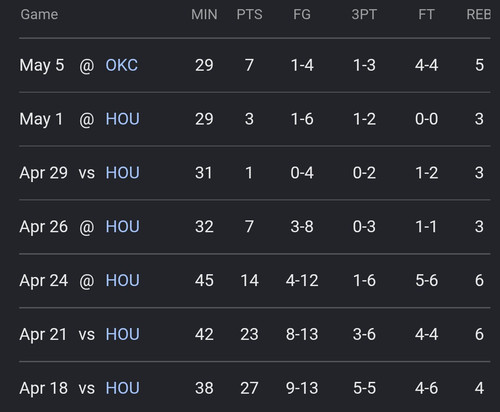Click the REB column header
This screenshot has height=412, width=500.
(479, 14)
